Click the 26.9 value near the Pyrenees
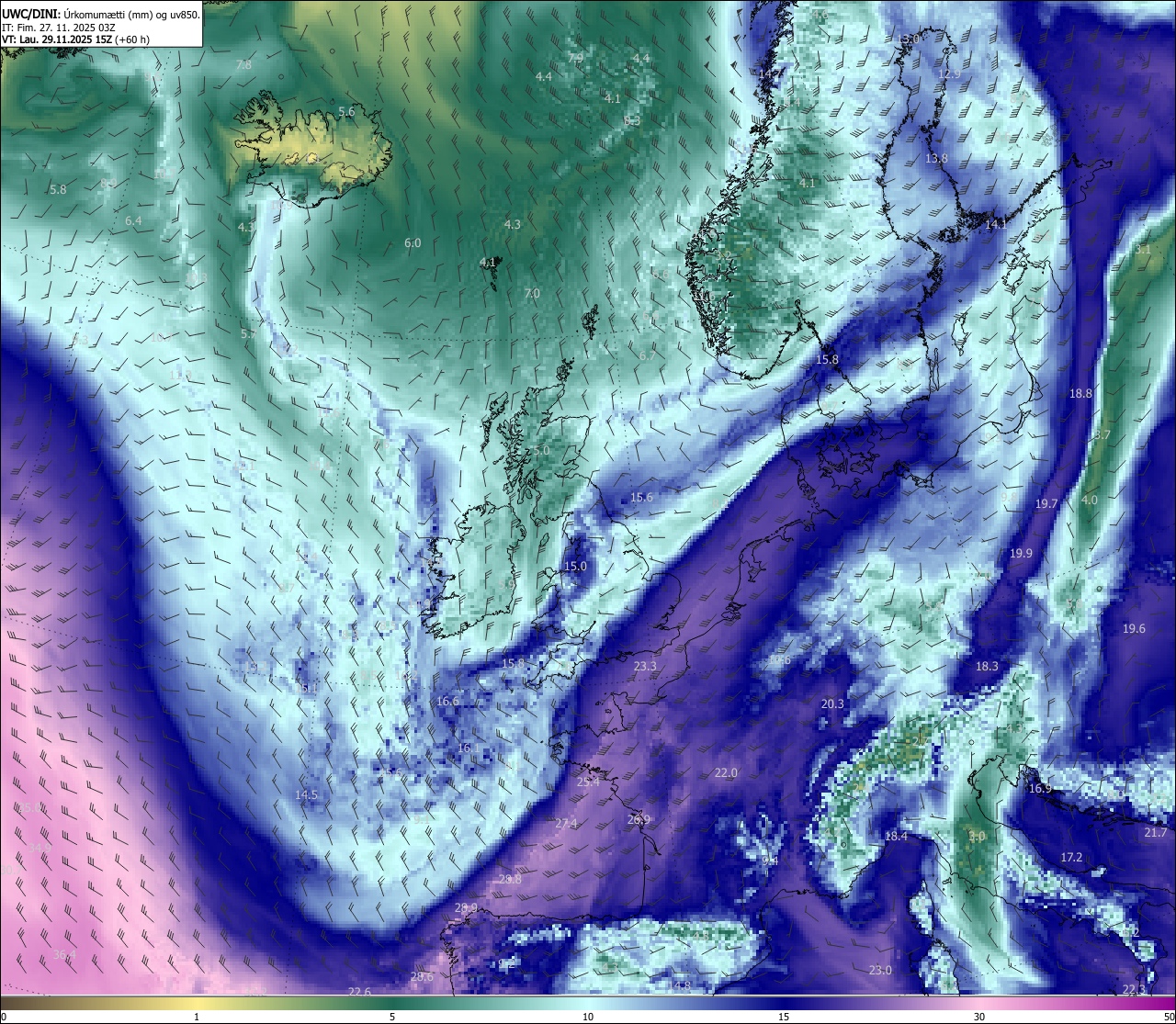1176x1024 pixels. coord(639,820)
